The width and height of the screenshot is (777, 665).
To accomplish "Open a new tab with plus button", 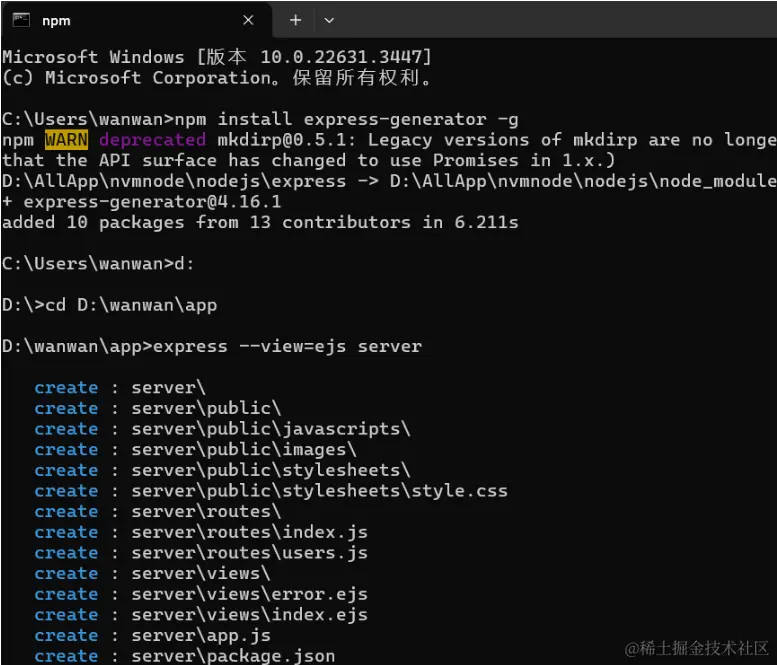I will [x=295, y=20].
